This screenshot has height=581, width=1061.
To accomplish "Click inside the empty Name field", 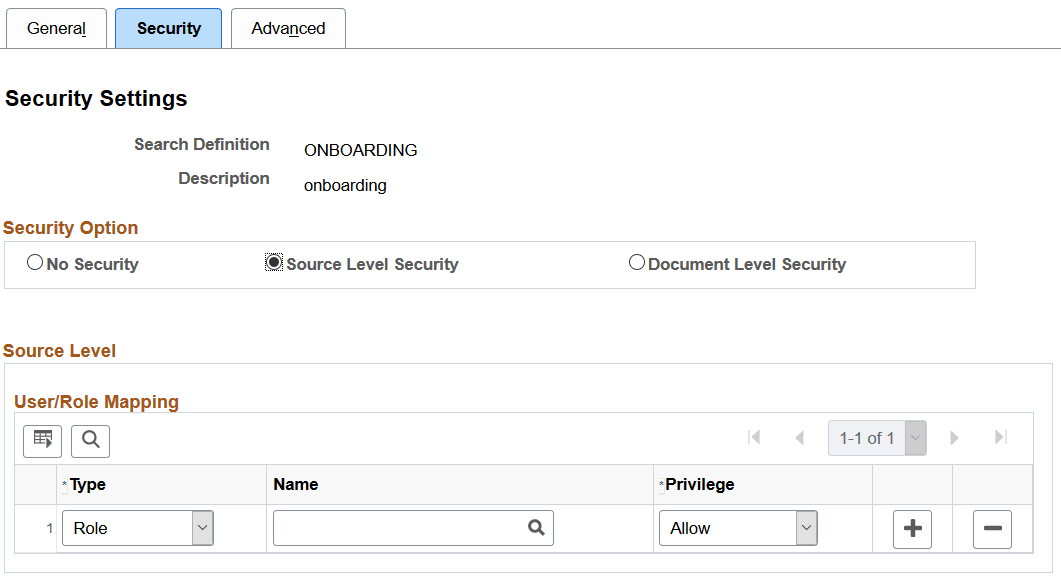I will (400, 528).
